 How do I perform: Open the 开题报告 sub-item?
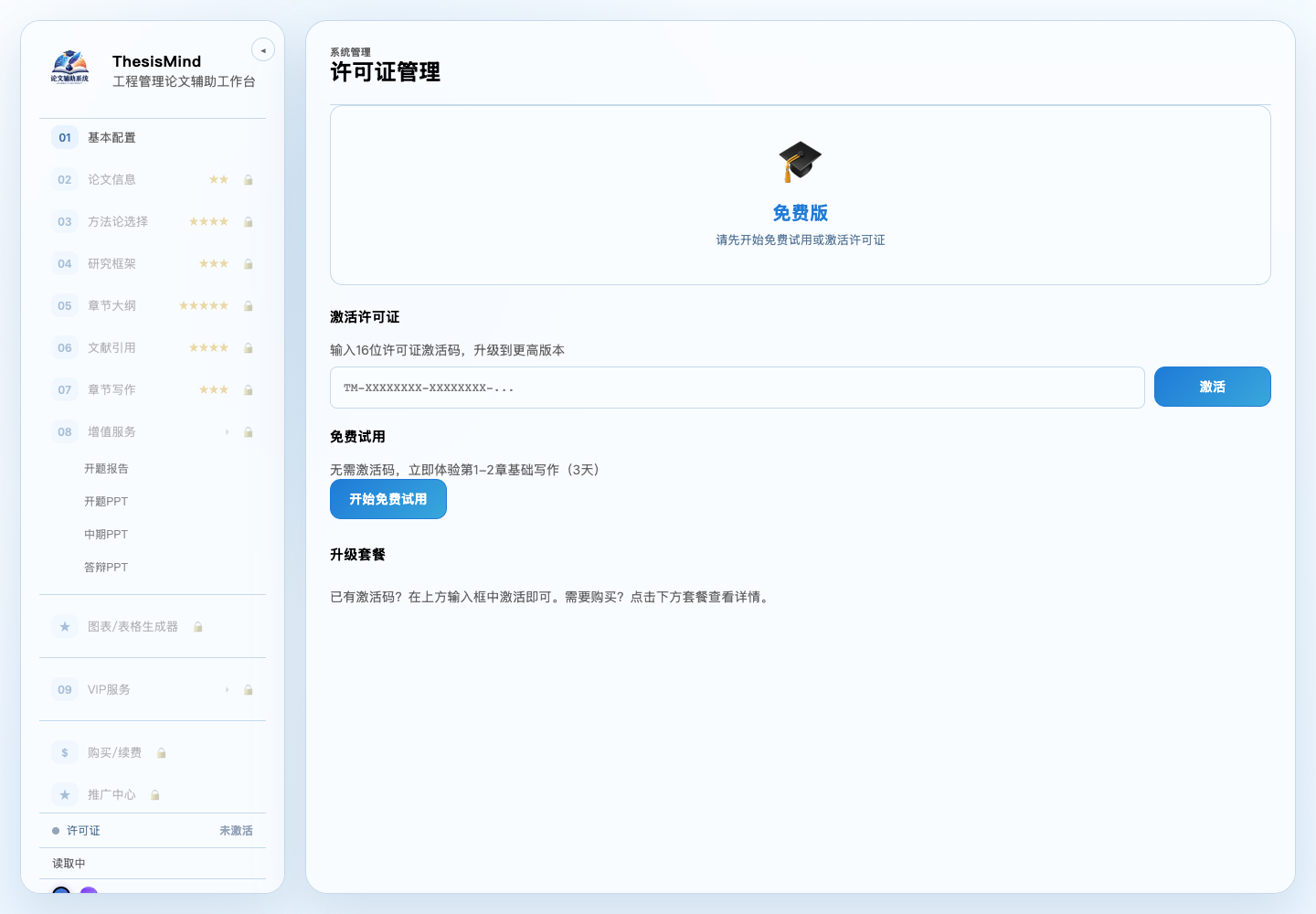coord(106,469)
